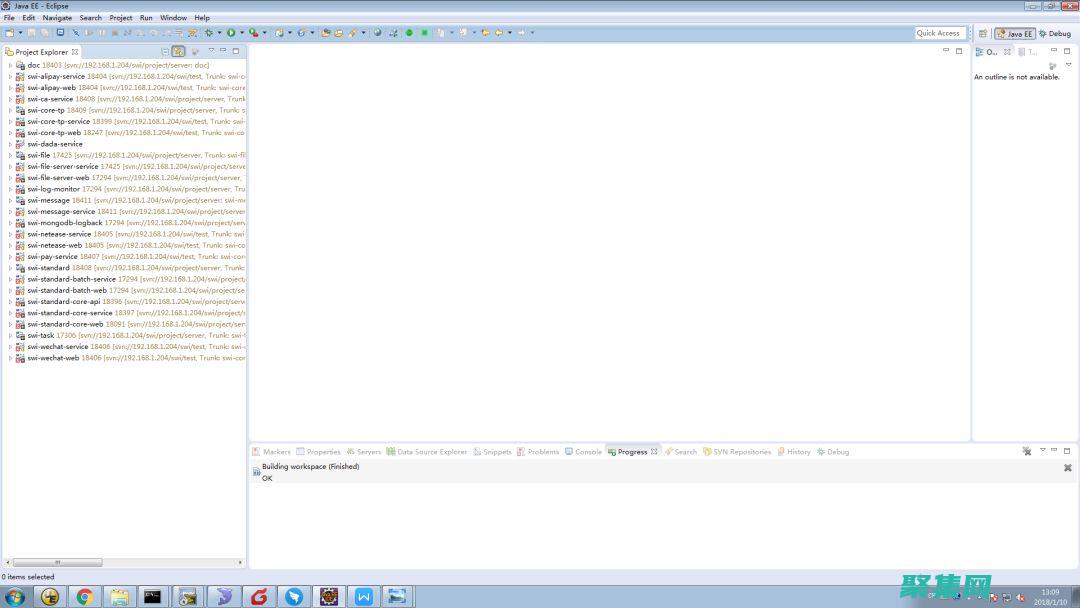
Task: Click the green Run button in toolbar
Action: (x=231, y=33)
